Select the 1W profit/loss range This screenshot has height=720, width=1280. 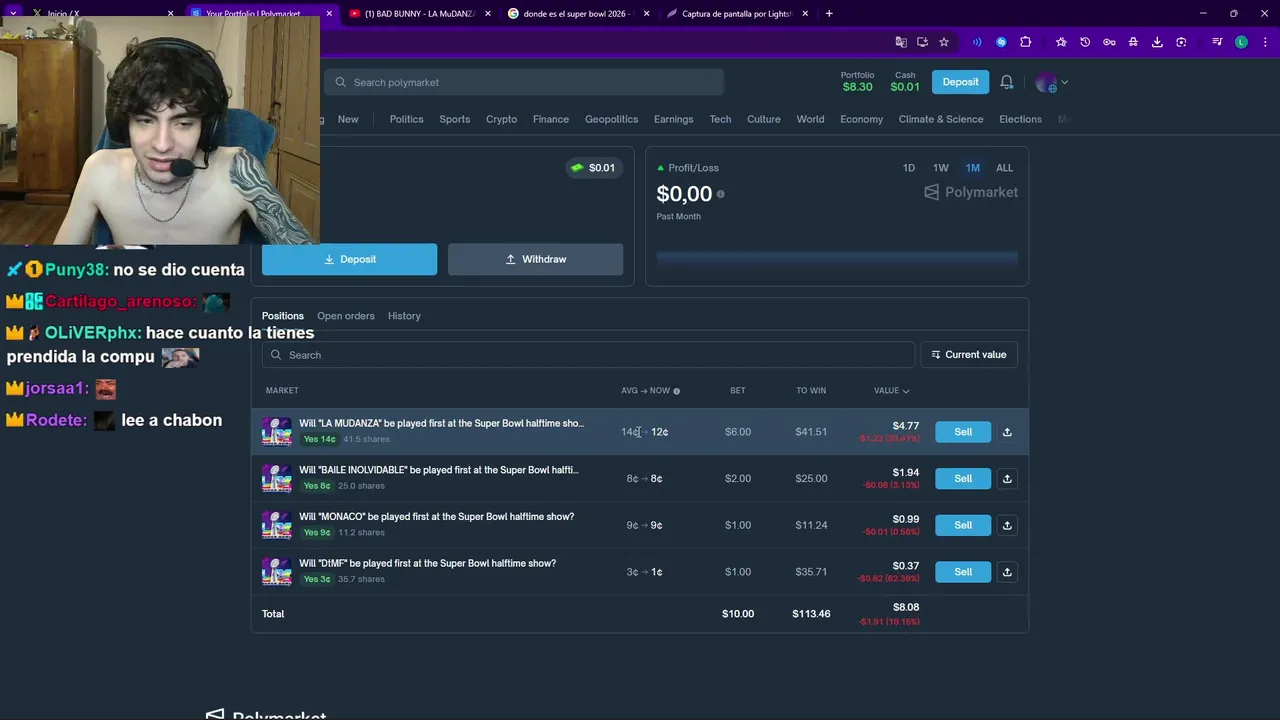coord(941,168)
